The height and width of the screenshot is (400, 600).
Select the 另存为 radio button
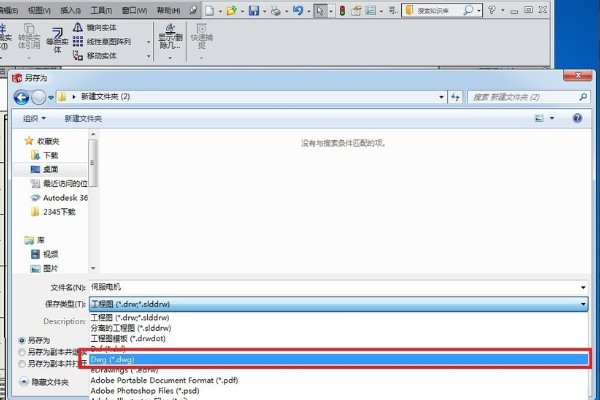[22, 340]
